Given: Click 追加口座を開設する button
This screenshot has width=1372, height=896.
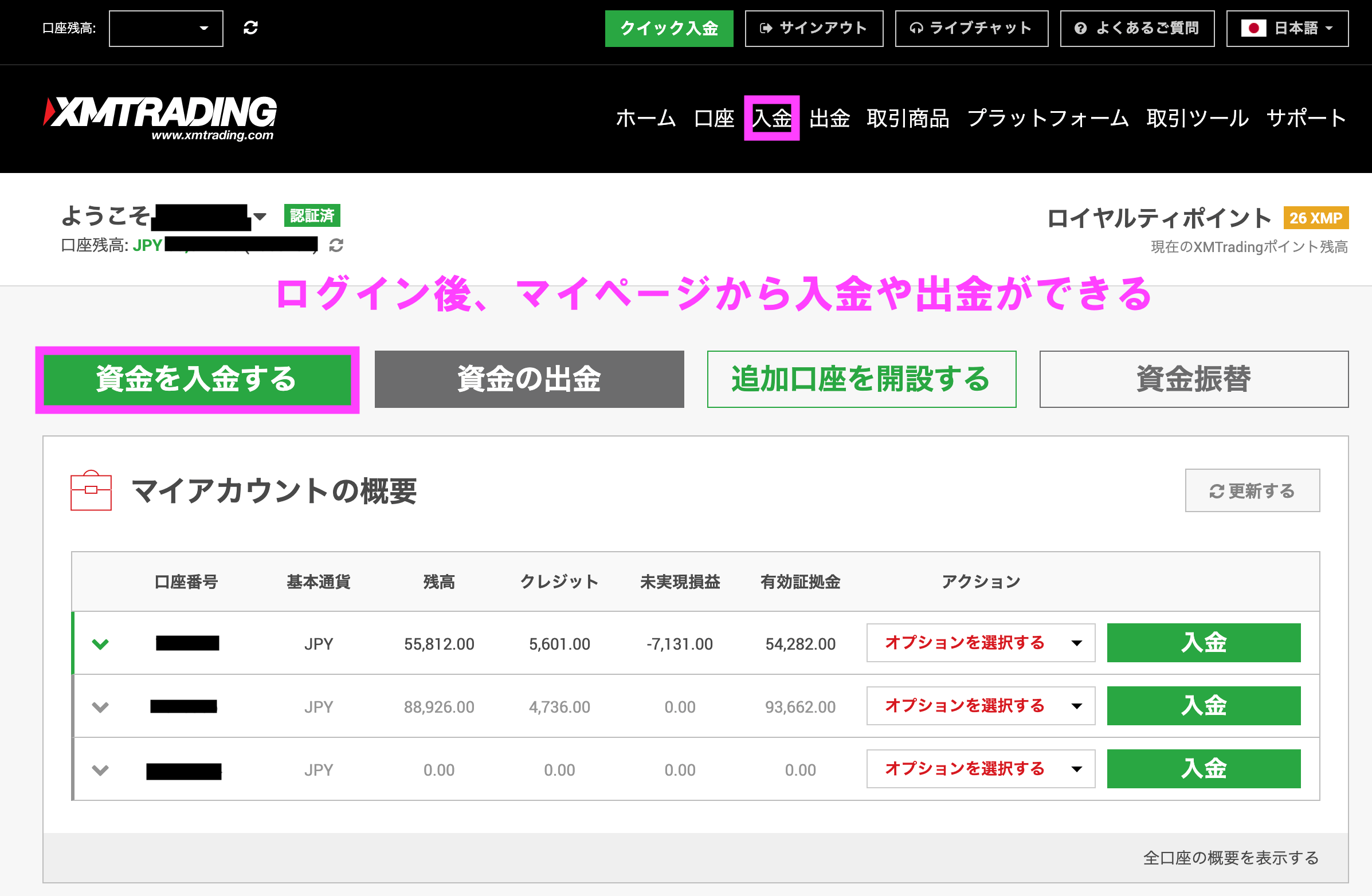Looking at the screenshot, I should pyautogui.click(x=861, y=379).
